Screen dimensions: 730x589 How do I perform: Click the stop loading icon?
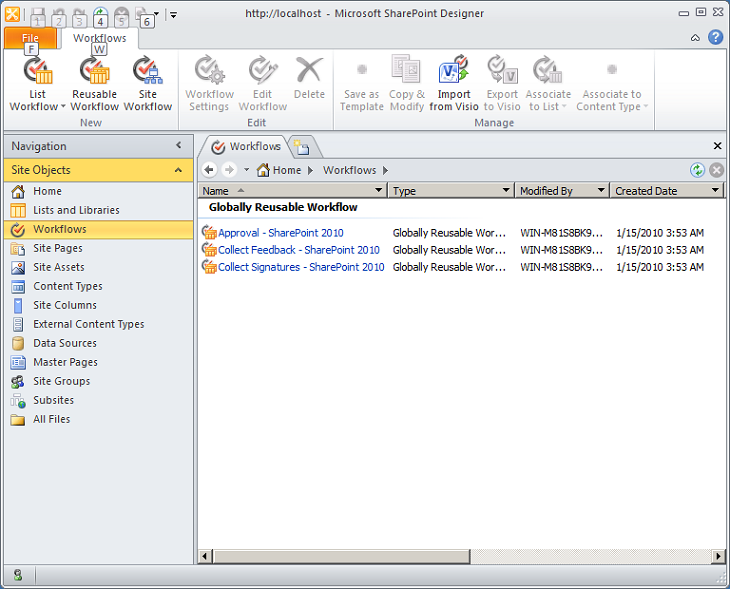tap(716, 170)
